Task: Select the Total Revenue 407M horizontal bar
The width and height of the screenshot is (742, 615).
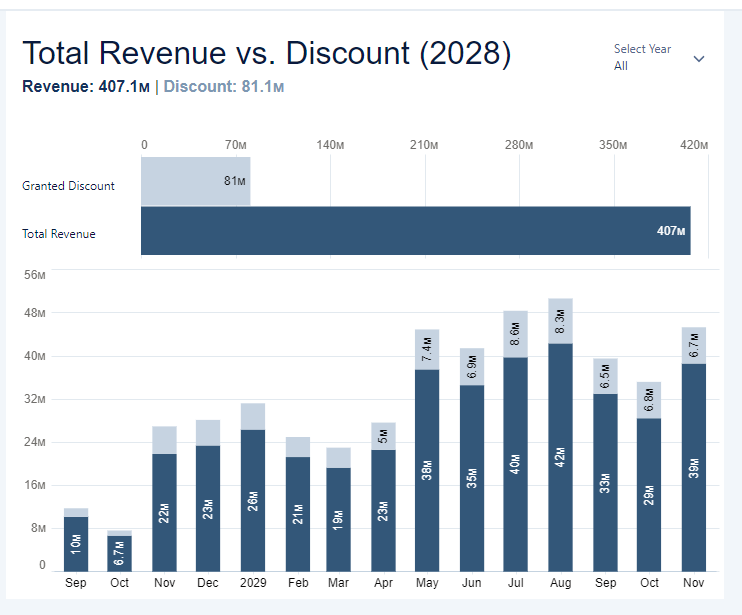Action: pos(415,231)
